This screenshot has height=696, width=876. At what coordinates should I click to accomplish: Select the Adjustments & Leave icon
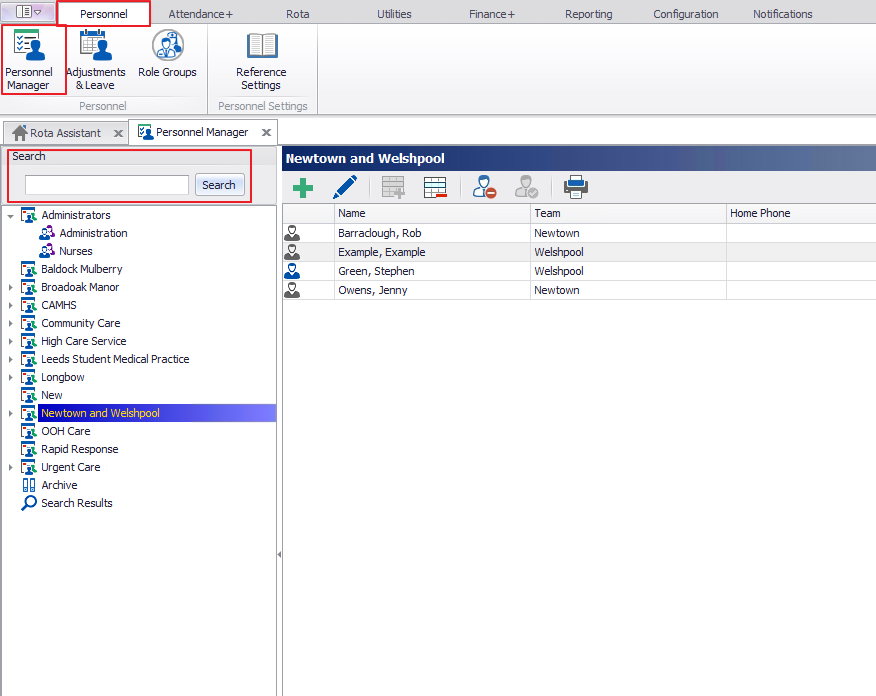95,57
